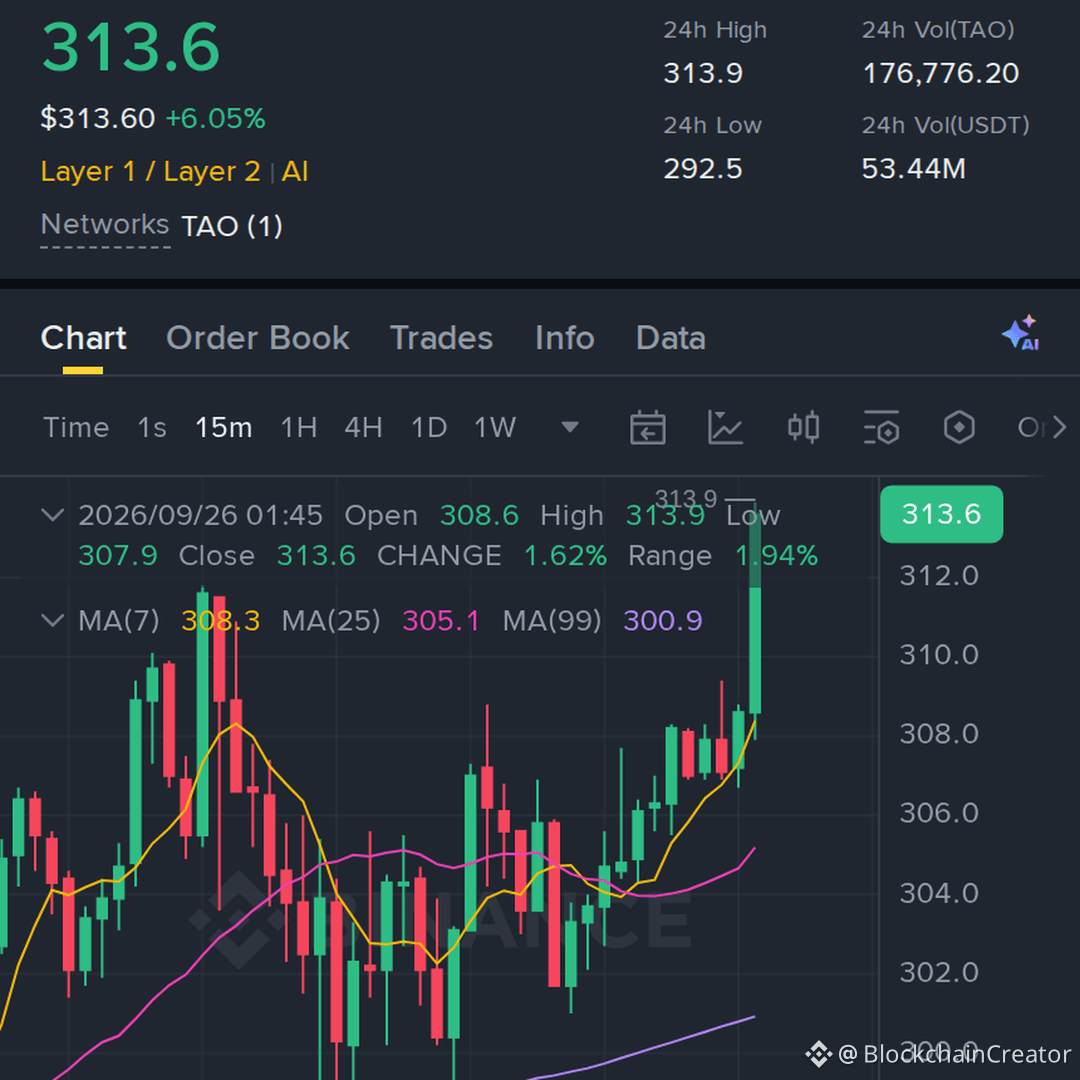Open the AI category tag link
The width and height of the screenshot is (1080, 1080).
coord(295,172)
